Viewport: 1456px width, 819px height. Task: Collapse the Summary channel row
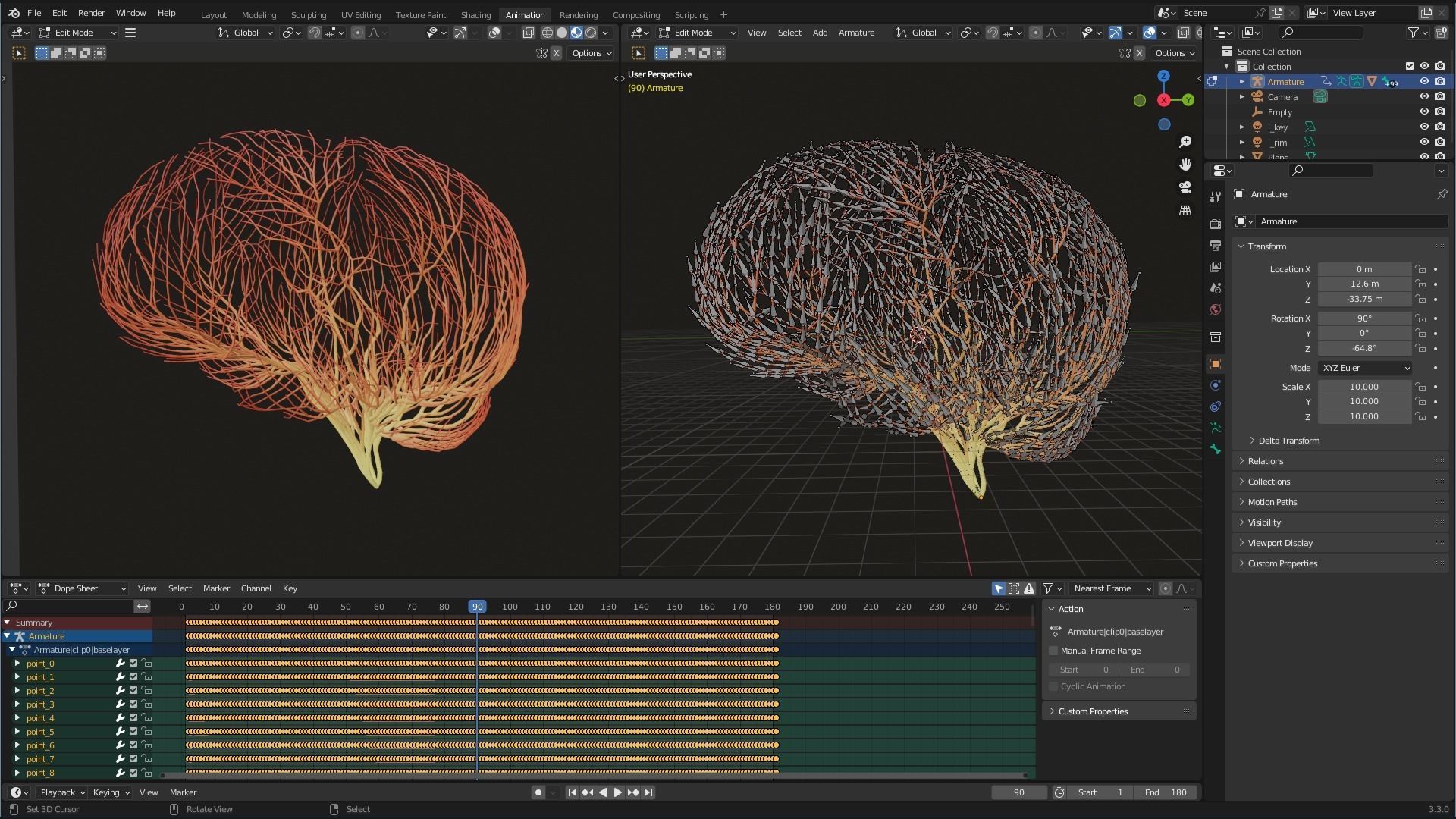pos(7,623)
